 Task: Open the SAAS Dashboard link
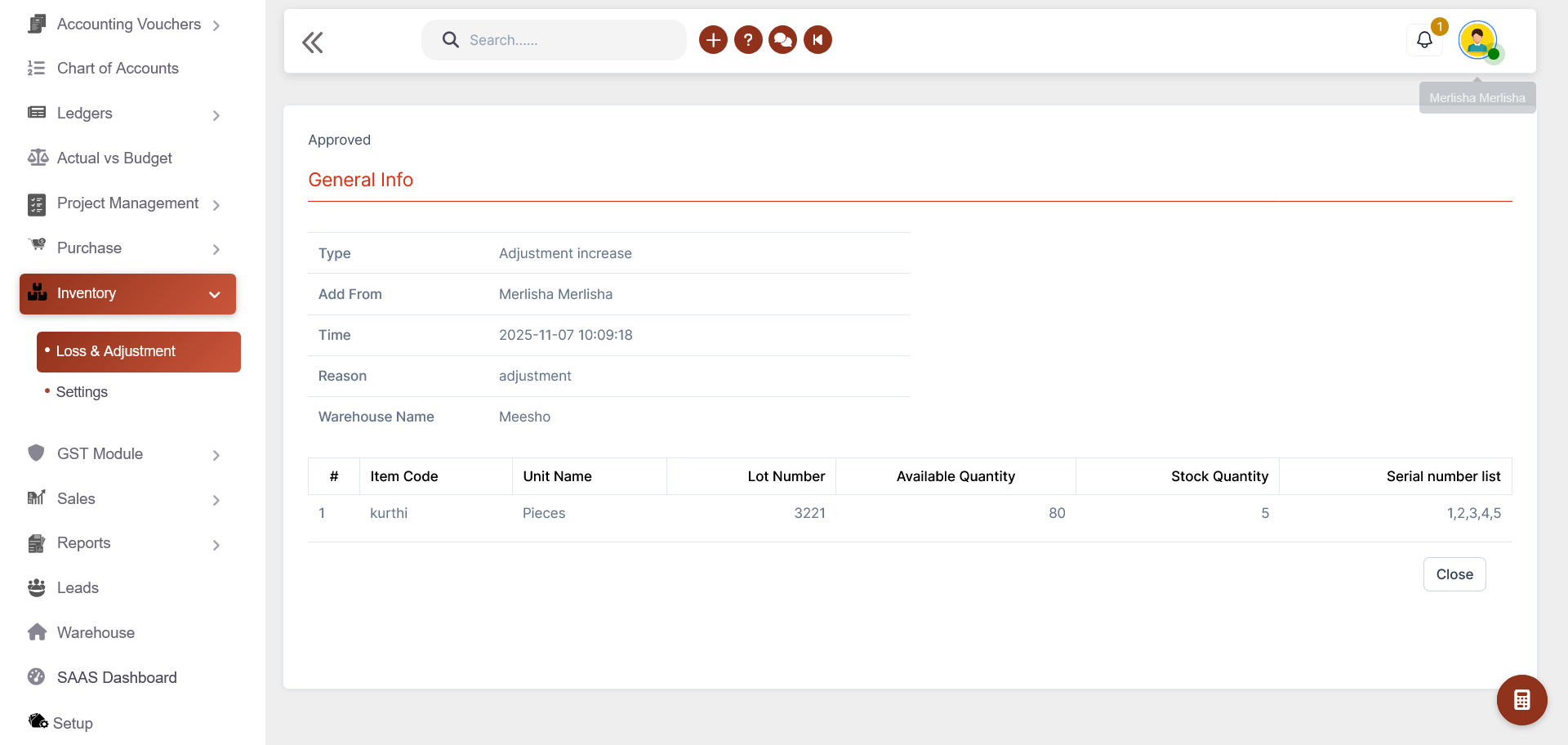coord(117,678)
